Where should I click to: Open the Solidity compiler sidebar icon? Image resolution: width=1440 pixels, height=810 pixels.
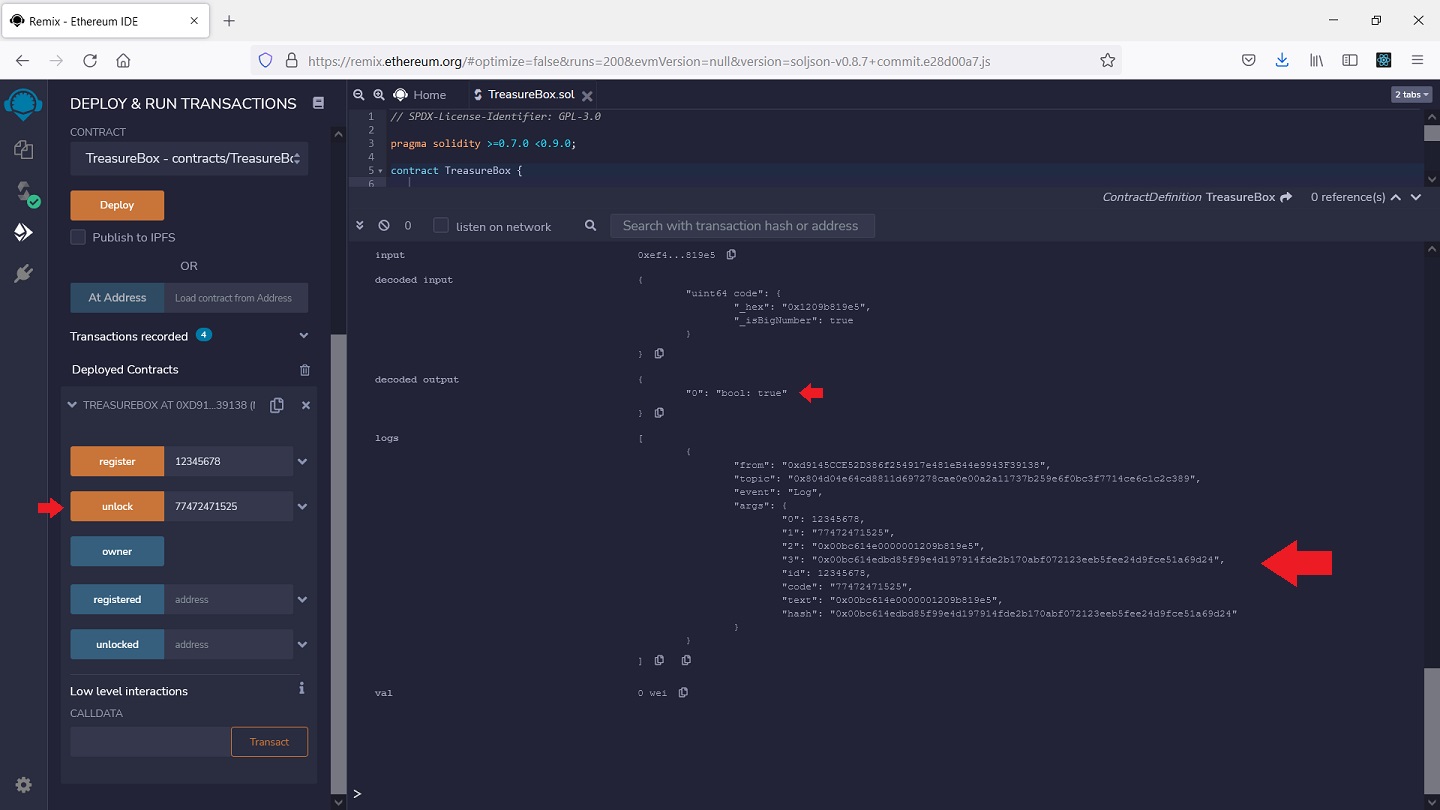tap(23, 192)
